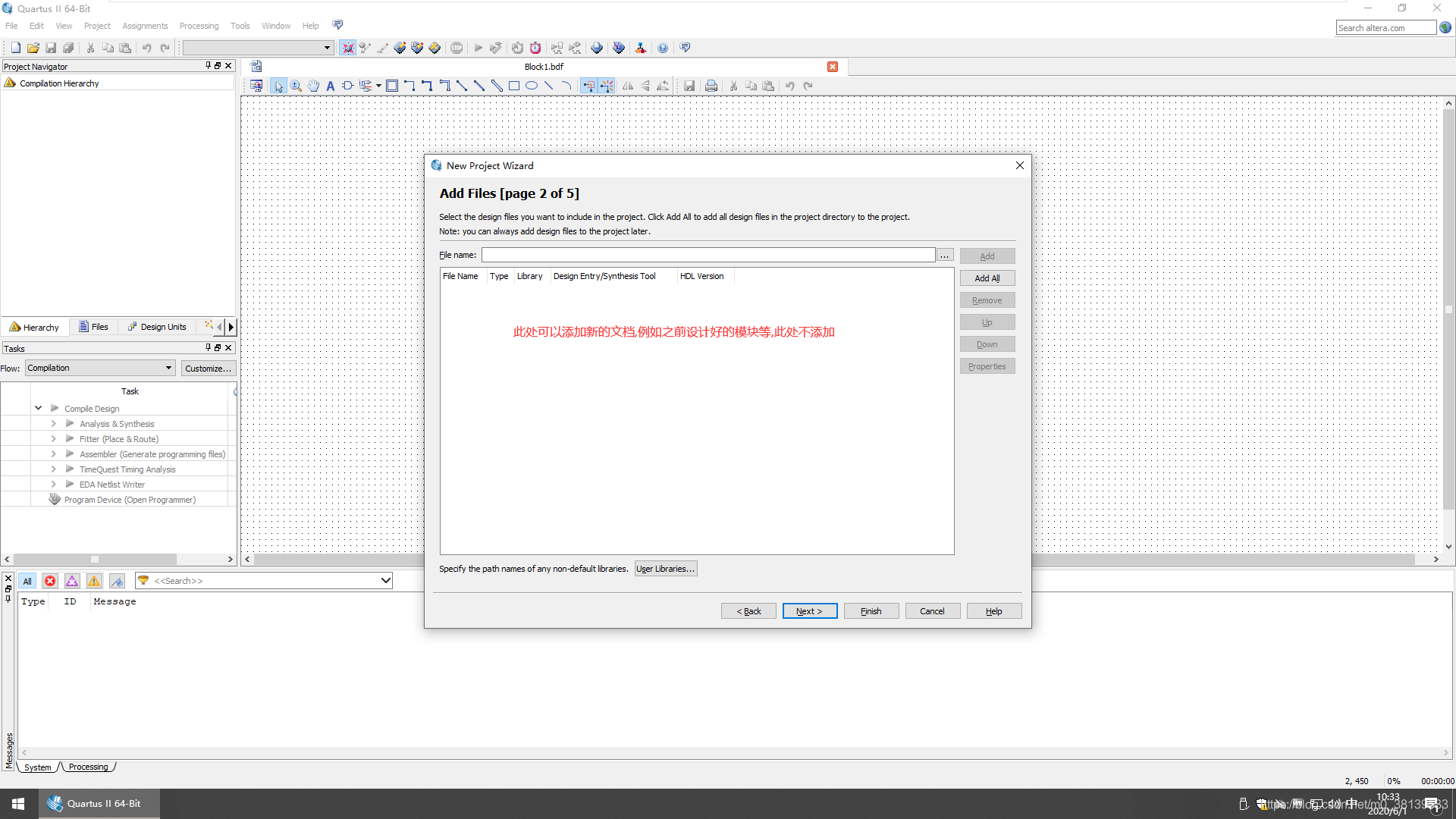The image size is (1456, 819).
Task: Select the Text tool (A icon)
Action: 331,86
